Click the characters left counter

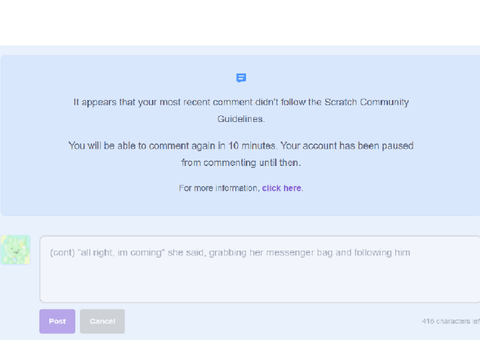pos(451,321)
